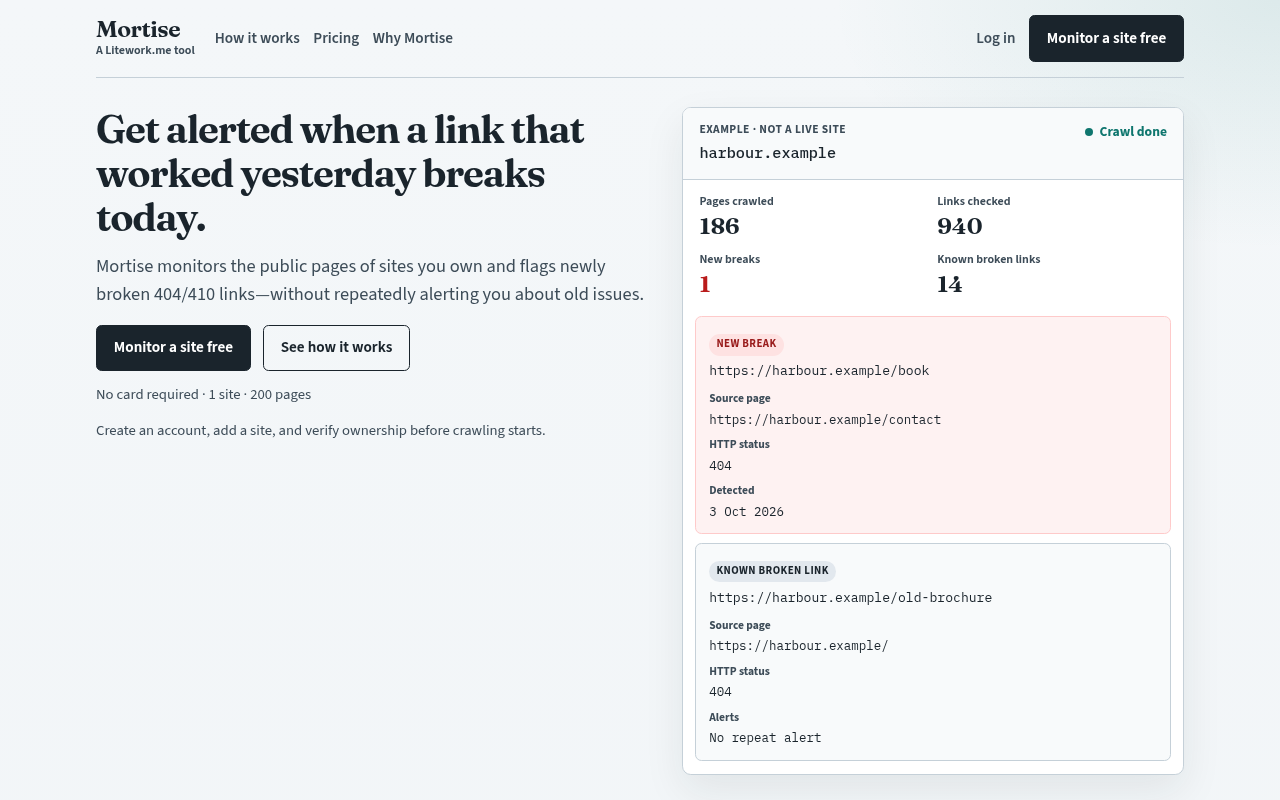Click the Log in link
The height and width of the screenshot is (800, 1280).
click(995, 38)
